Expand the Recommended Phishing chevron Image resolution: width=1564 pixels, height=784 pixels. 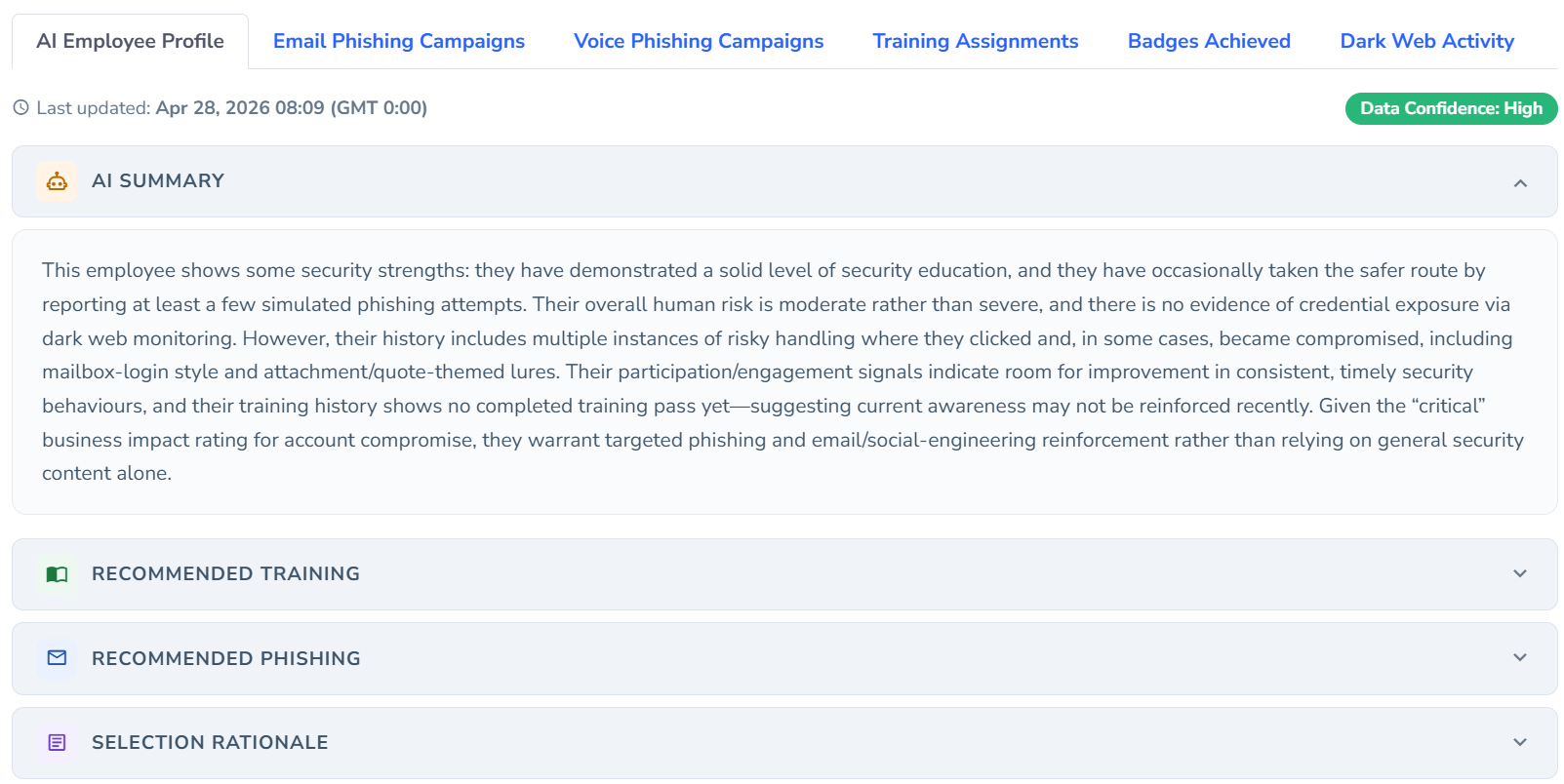(1519, 658)
